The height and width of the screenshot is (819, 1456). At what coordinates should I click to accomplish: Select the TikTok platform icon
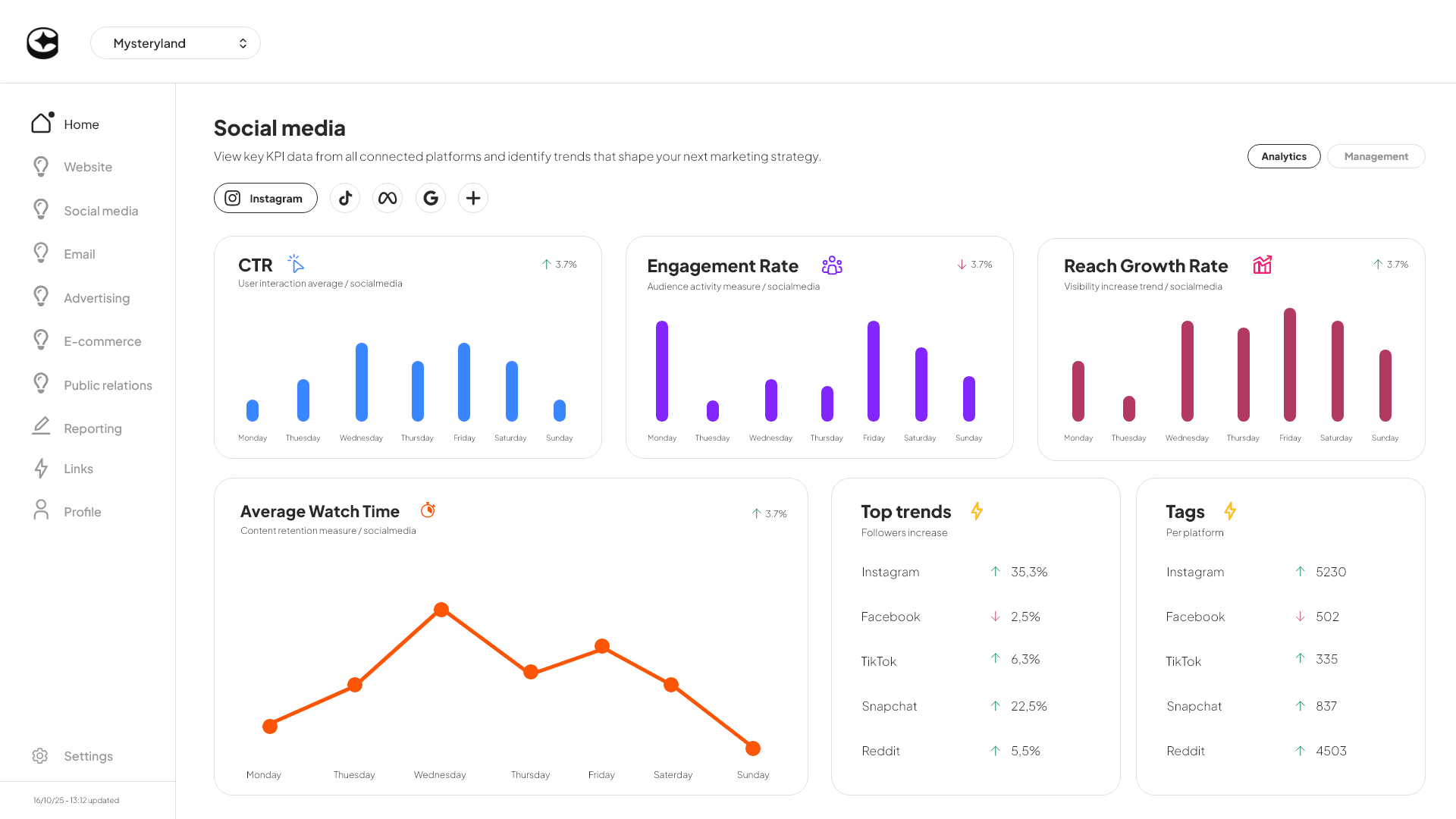(x=345, y=198)
